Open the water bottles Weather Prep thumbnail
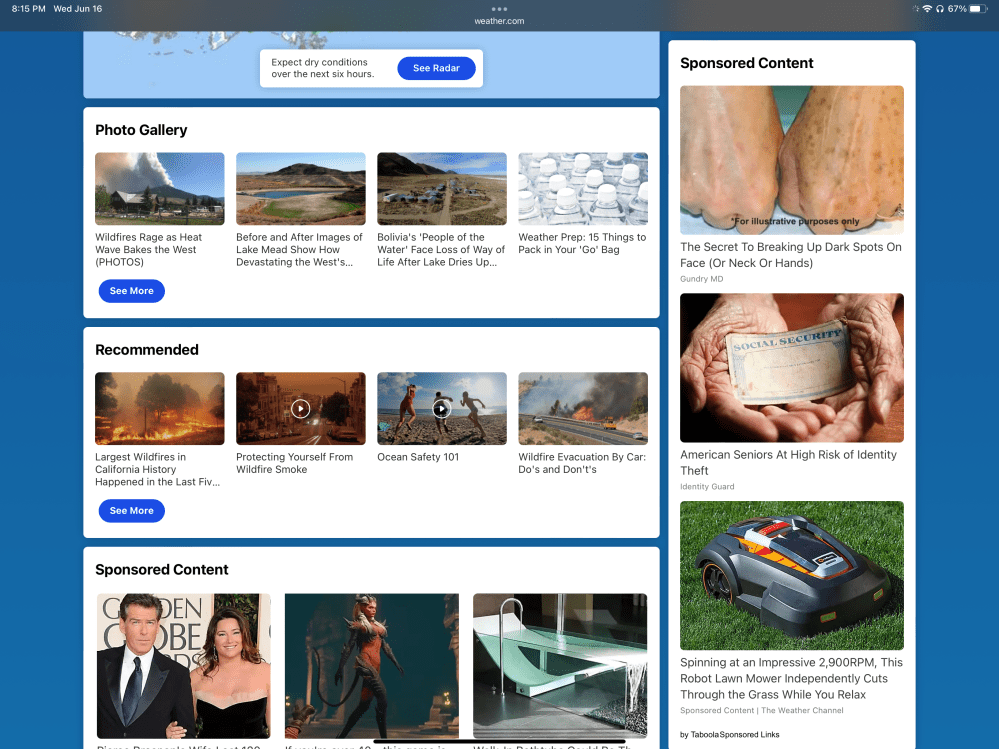This screenshot has width=999, height=749. click(x=582, y=188)
